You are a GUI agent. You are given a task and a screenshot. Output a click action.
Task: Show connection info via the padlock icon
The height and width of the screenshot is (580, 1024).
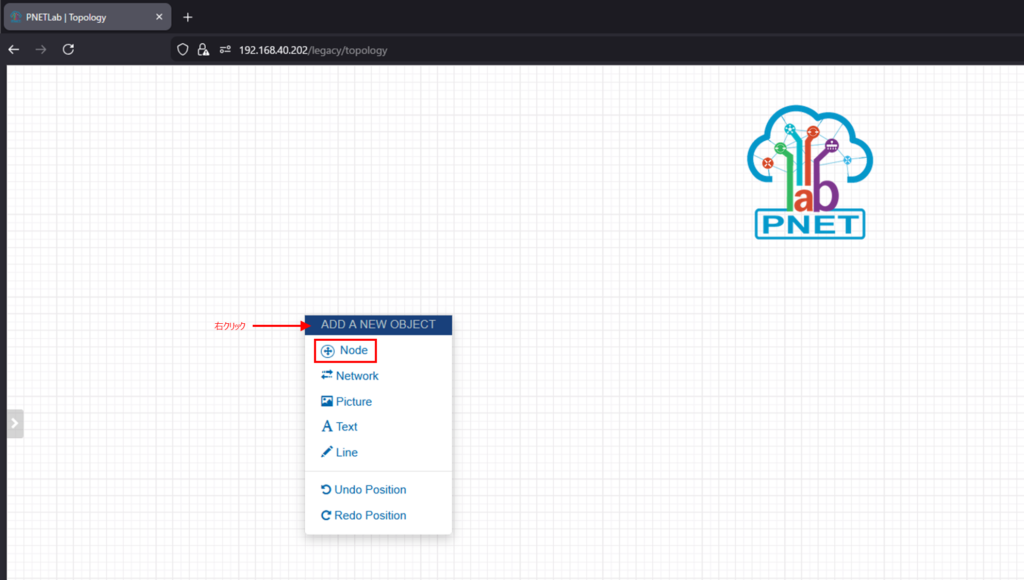[203, 49]
